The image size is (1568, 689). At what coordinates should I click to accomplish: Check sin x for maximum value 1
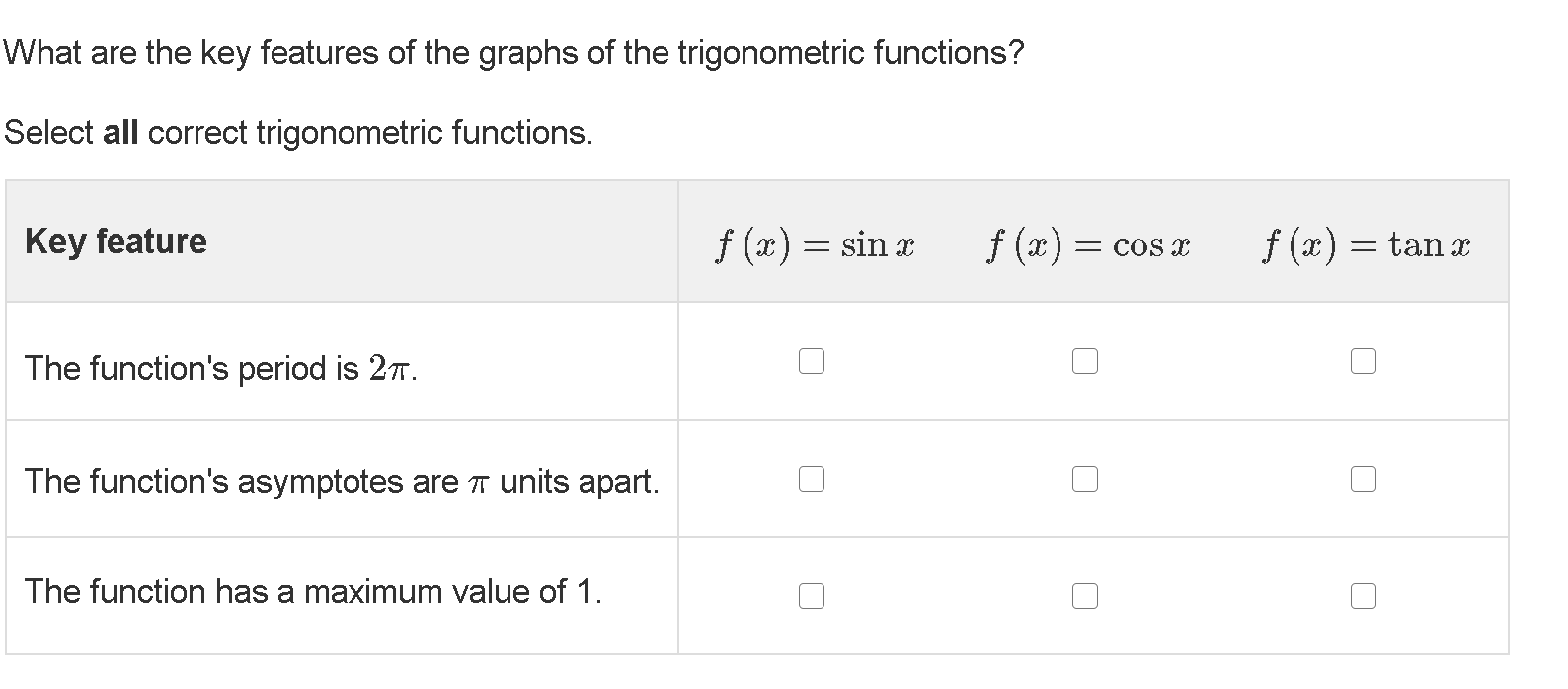click(811, 596)
